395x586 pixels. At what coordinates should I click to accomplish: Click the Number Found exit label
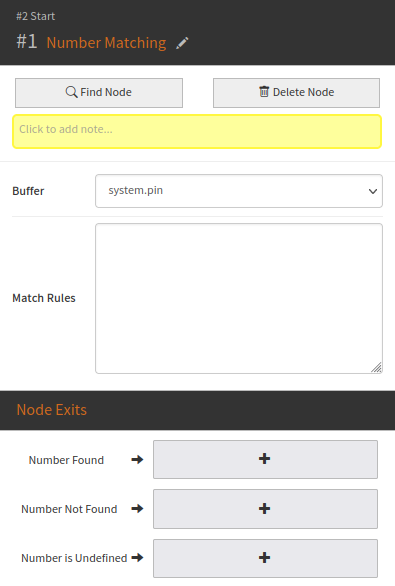pyautogui.click(x=66, y=460)
